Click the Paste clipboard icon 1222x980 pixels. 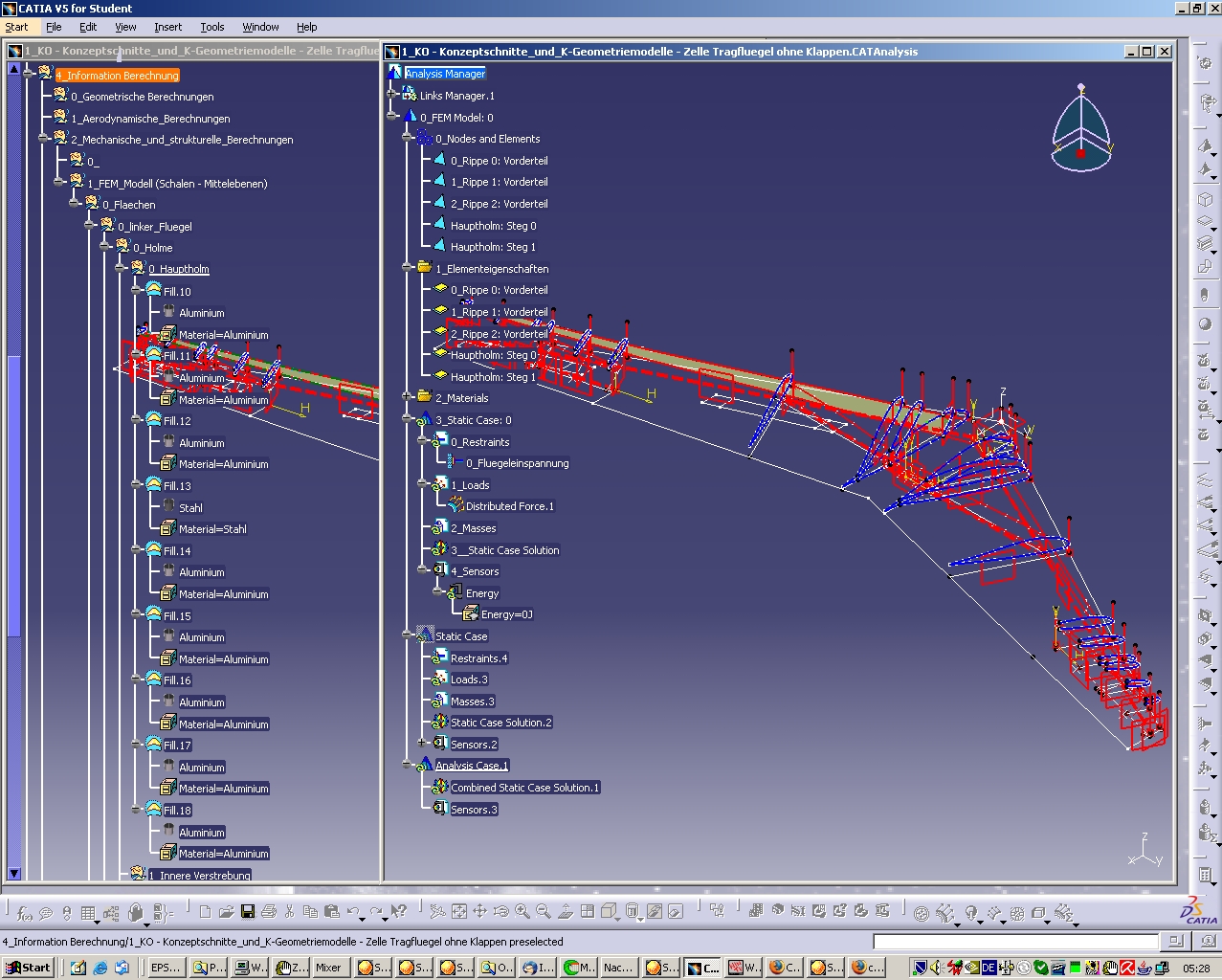coord(331,912)
